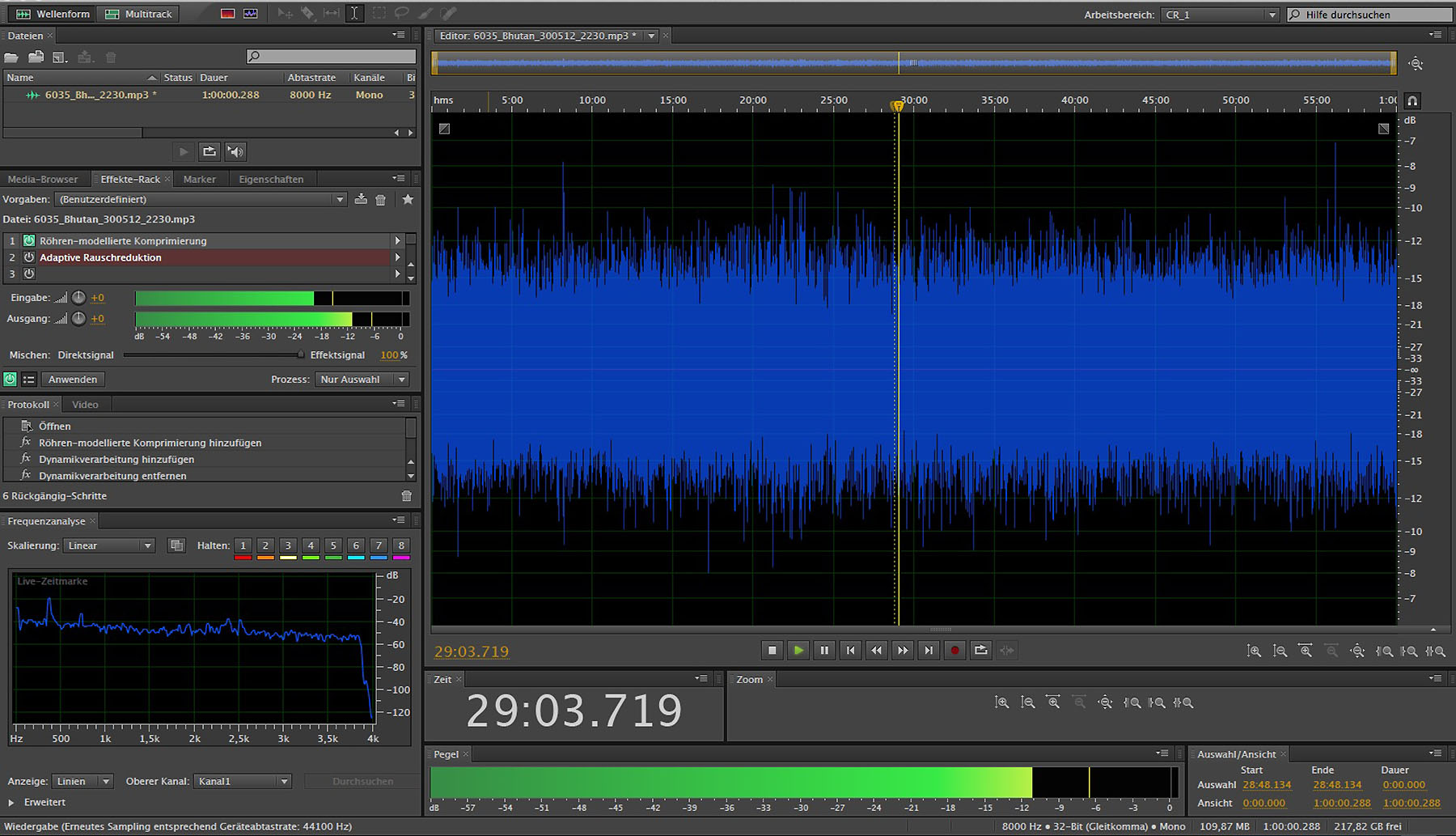Expand the Erweitert section
Image resolution: width=1456 pixels, height=836 pixels.
click(x=11, y=802)
